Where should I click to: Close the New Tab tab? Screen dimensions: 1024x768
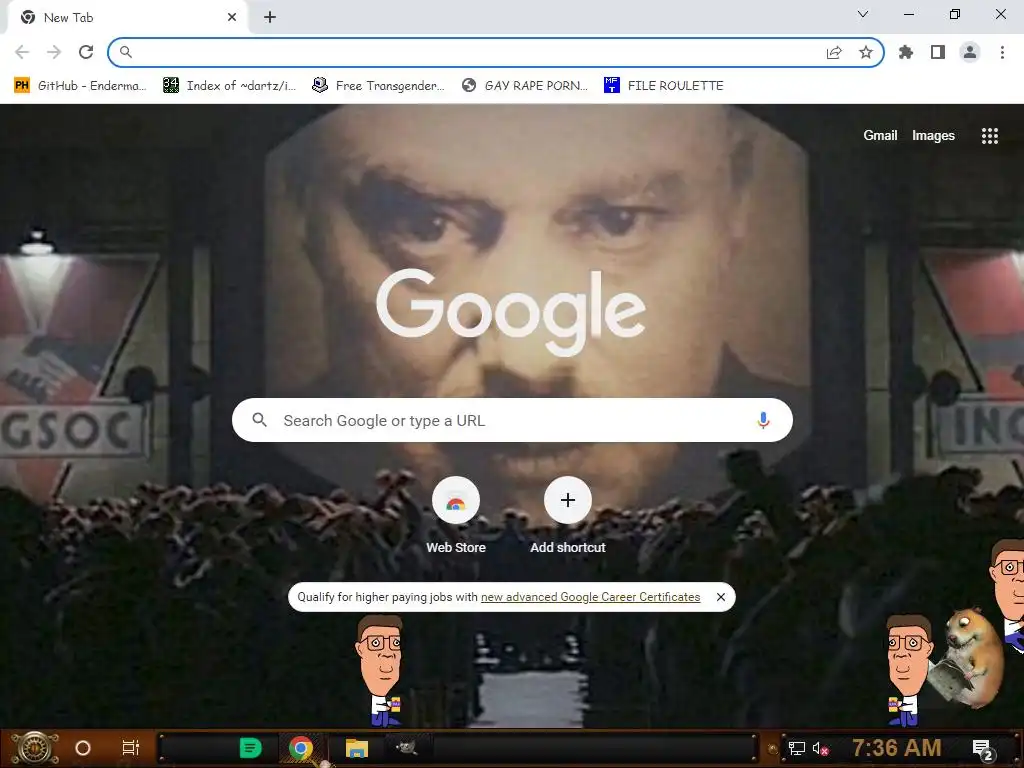click(x=232, y=18)
